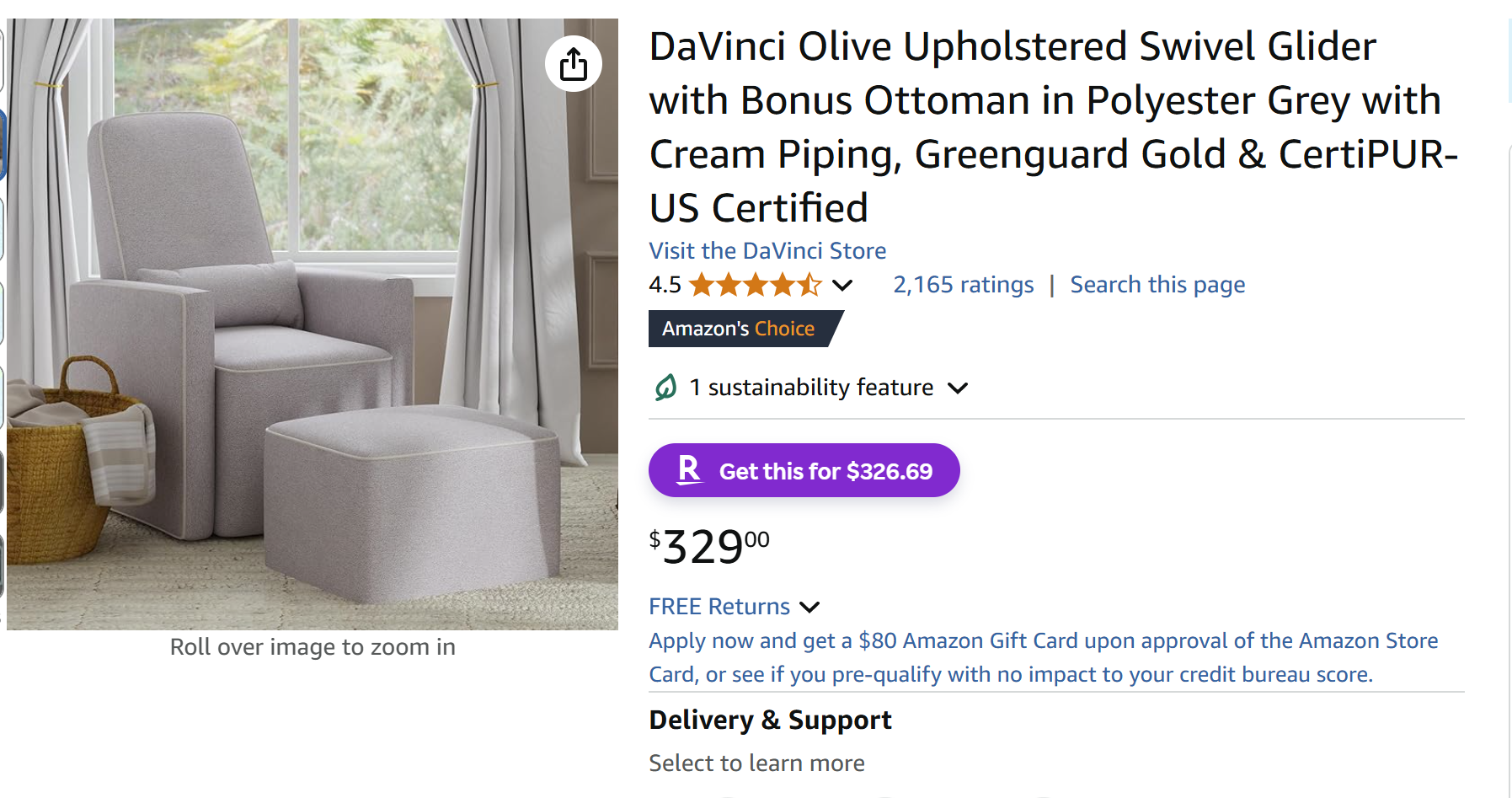Image resolution: width=1512 pixels, height=798 pixels.
Task: Visit the DaVinci Store link
Action: click(x=767, y=250)
